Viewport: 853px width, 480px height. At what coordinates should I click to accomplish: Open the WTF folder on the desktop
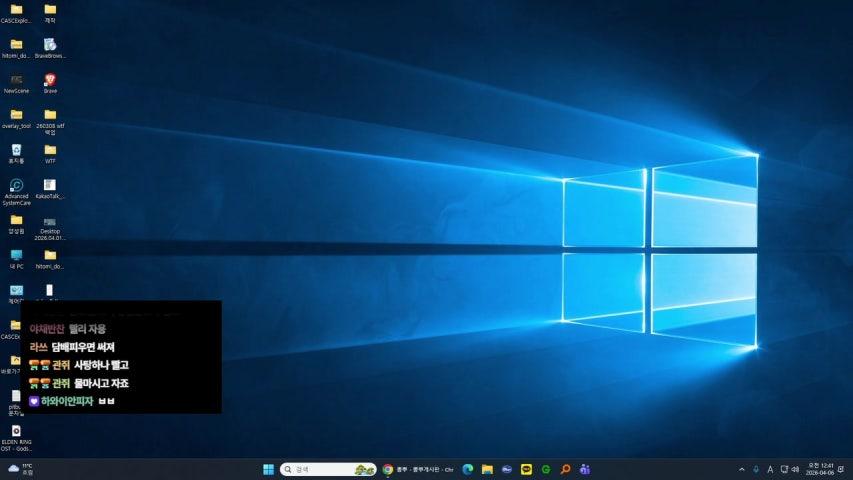(x=50, y=150)
